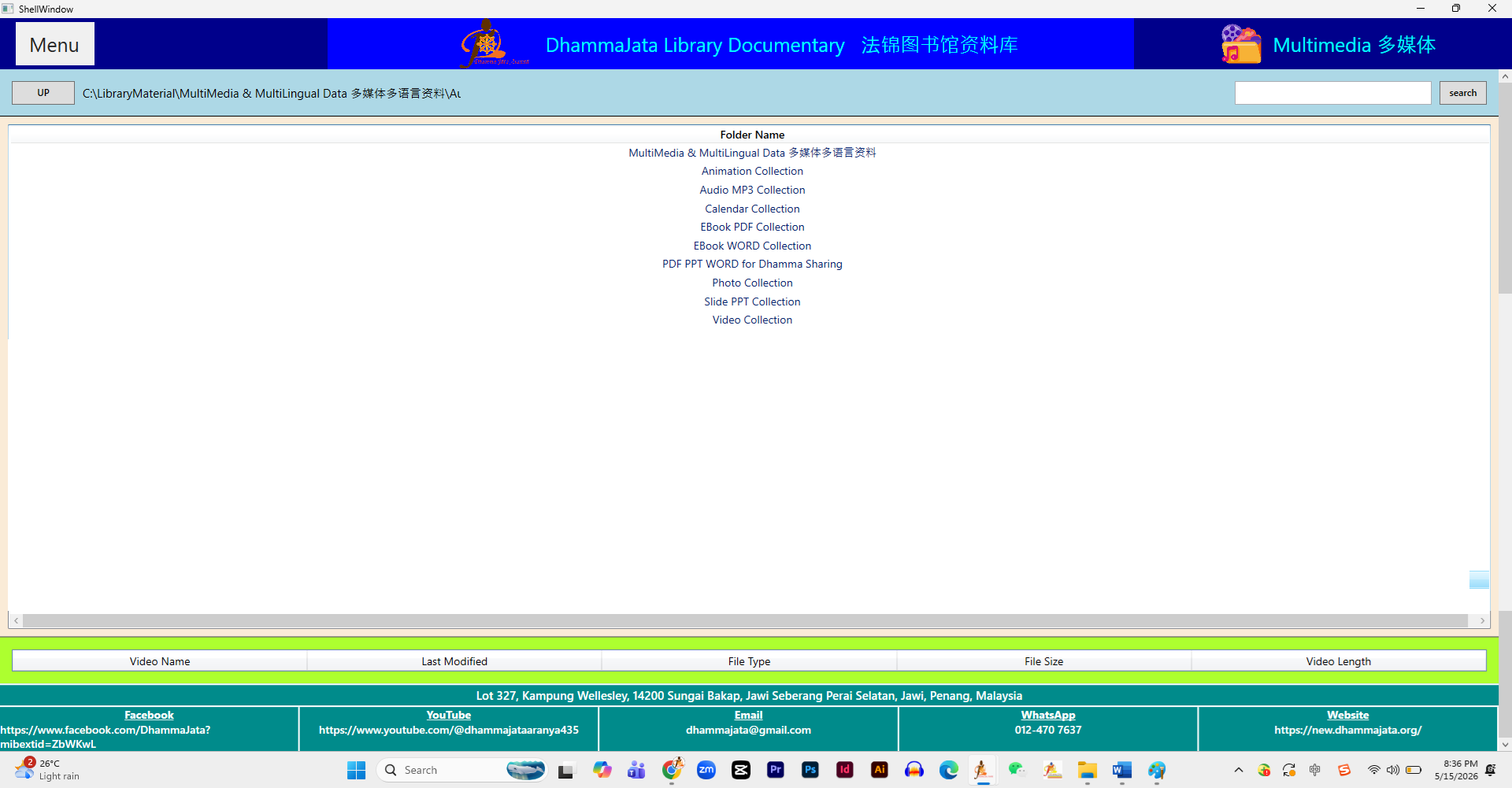
Task: Open the Audio MP3 Collection folder
Action: tap(752, 190)
